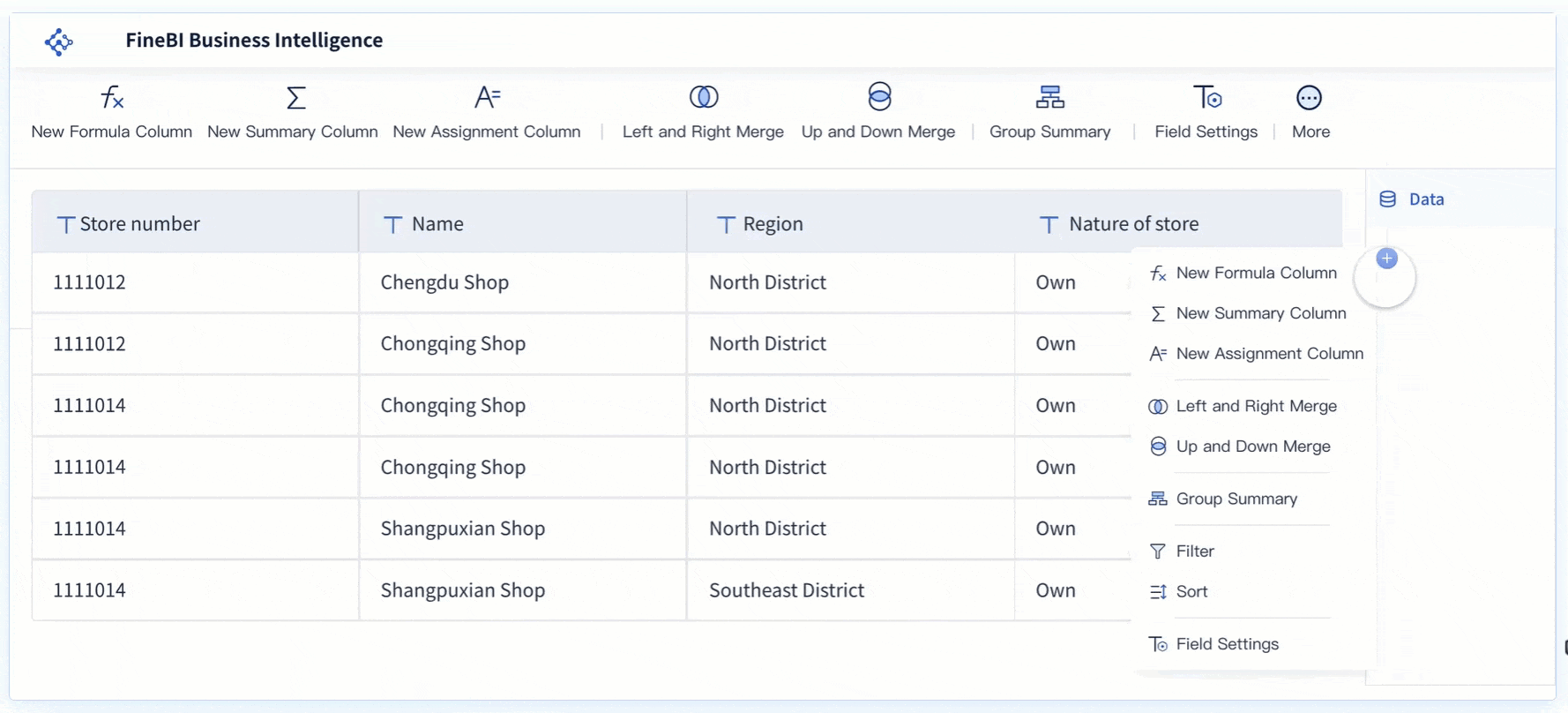Select the Chengdu Shop name cell
The width and height of the screenshot is (1568, 713).
click(x=444, y=282)
